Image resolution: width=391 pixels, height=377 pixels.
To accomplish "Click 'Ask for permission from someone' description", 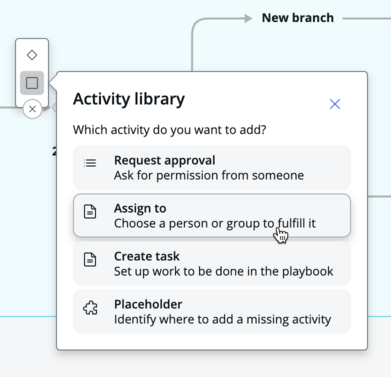I will [209, 175].
